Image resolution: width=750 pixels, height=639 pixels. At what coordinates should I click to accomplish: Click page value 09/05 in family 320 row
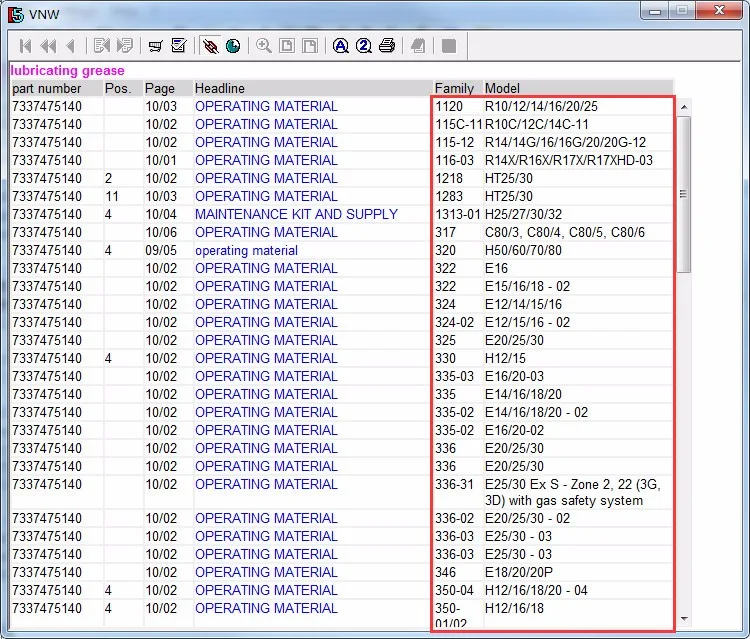pos(161,251)
